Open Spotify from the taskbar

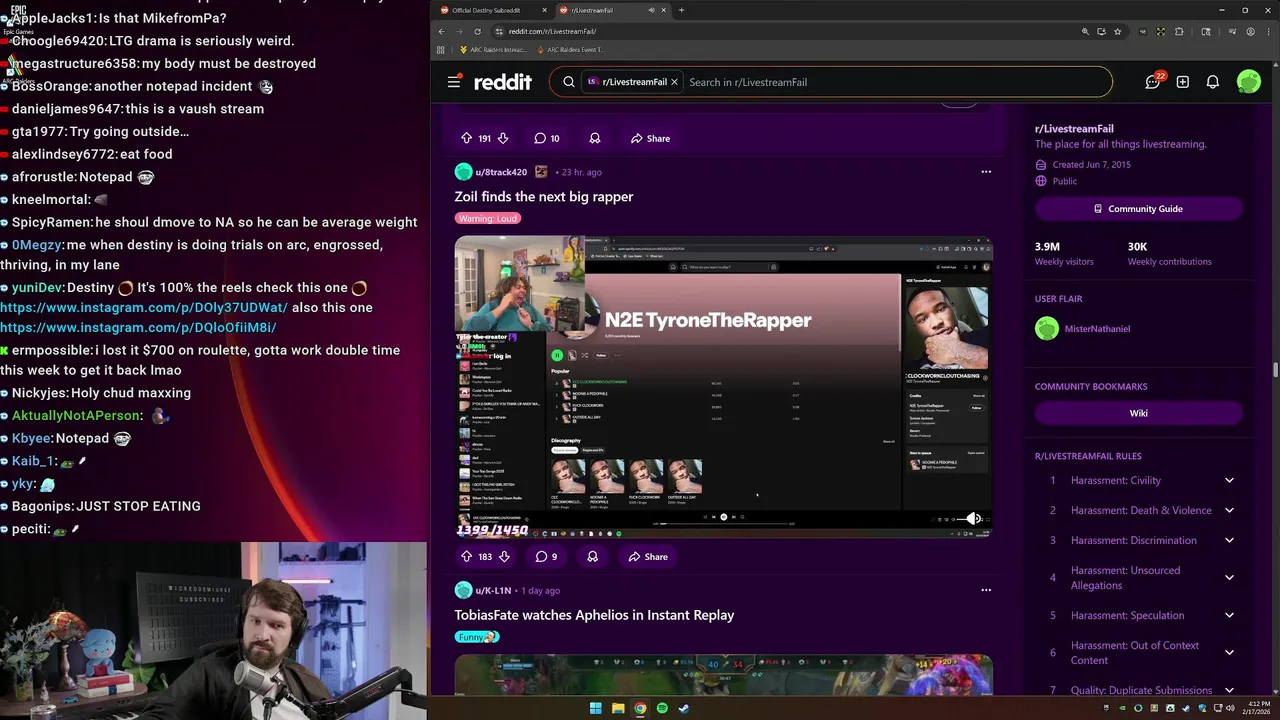click(662, 709)
